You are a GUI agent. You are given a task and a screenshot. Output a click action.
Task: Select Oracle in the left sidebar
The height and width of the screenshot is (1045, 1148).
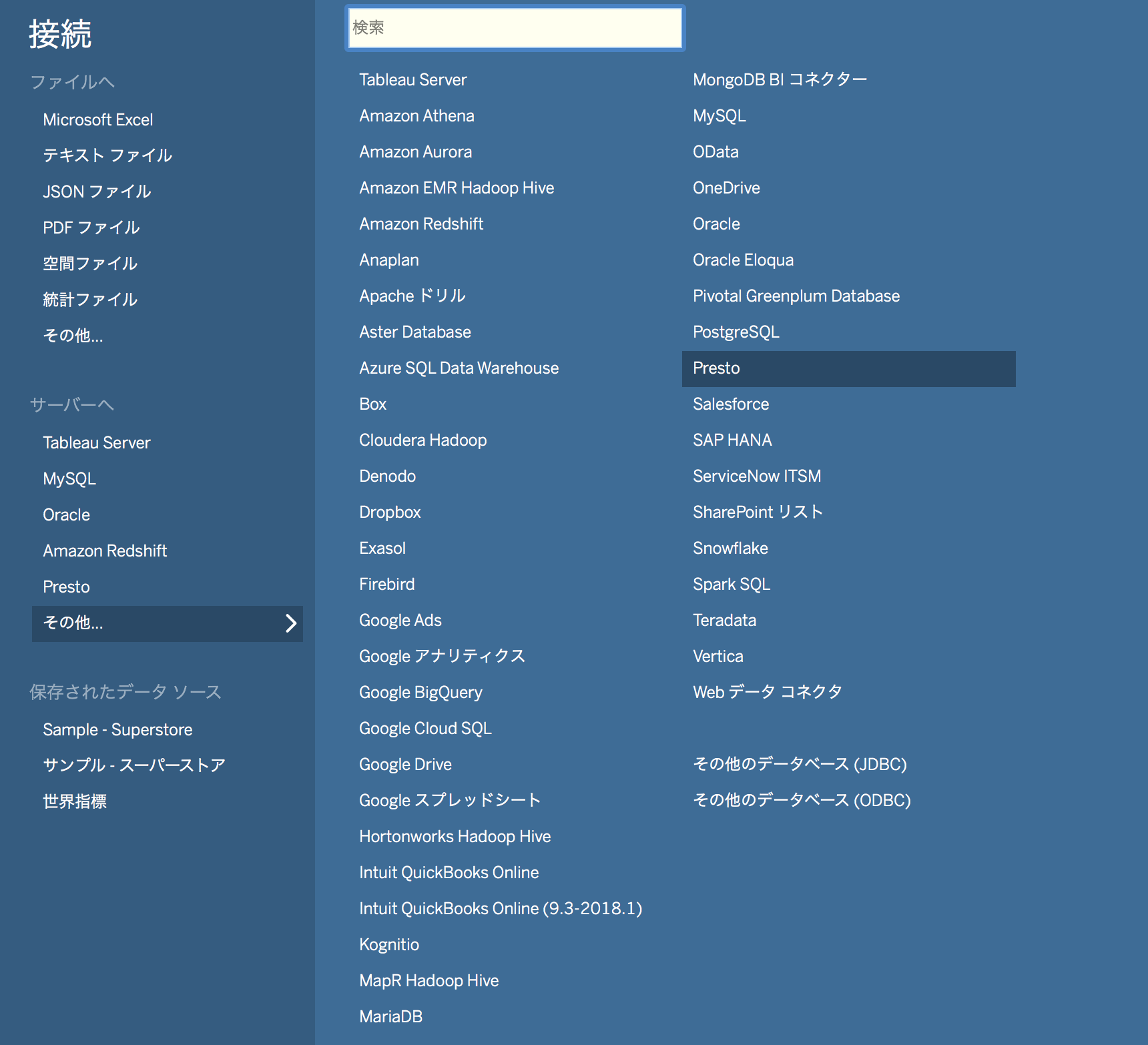coord(66,515)
